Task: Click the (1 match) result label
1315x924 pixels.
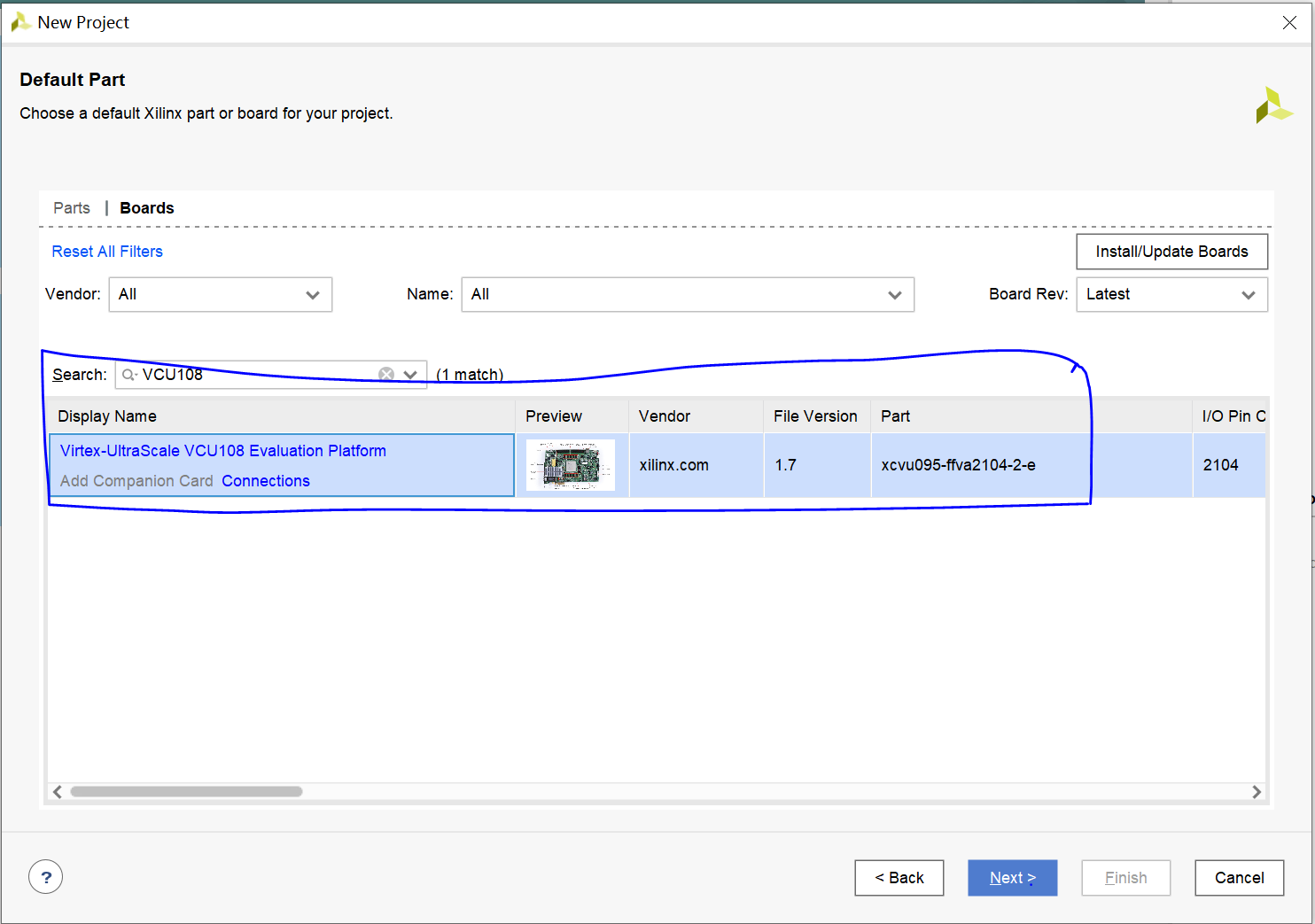Action: 470,375
